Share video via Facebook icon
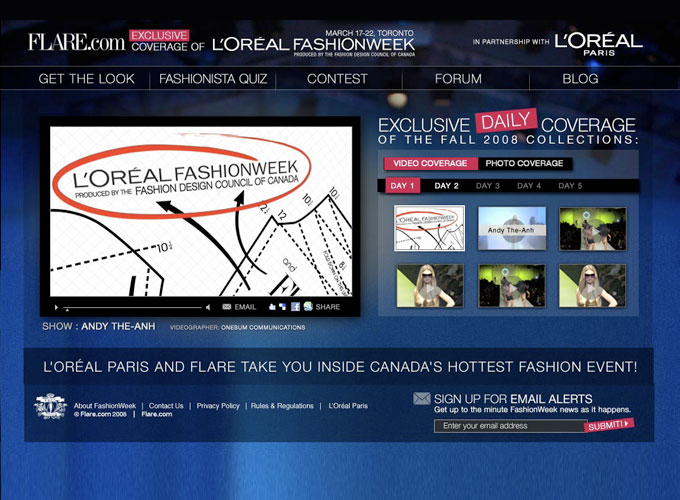The height and width of the screenshot is (500, 680). coord(295,307)
